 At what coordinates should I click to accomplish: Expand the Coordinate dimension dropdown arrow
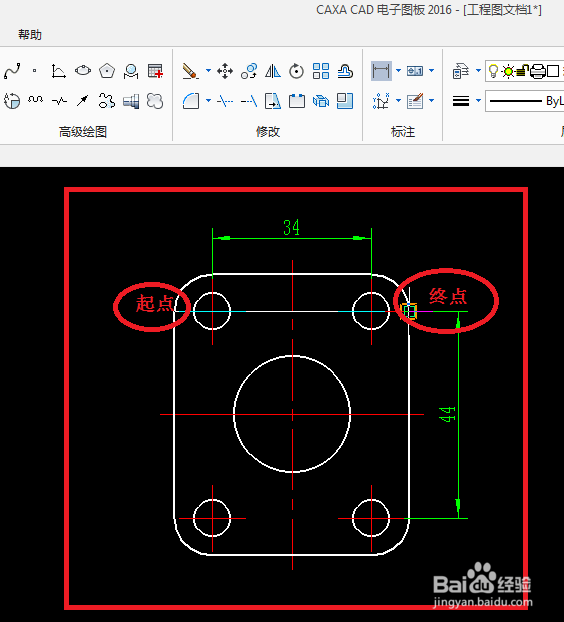[399, 101]
